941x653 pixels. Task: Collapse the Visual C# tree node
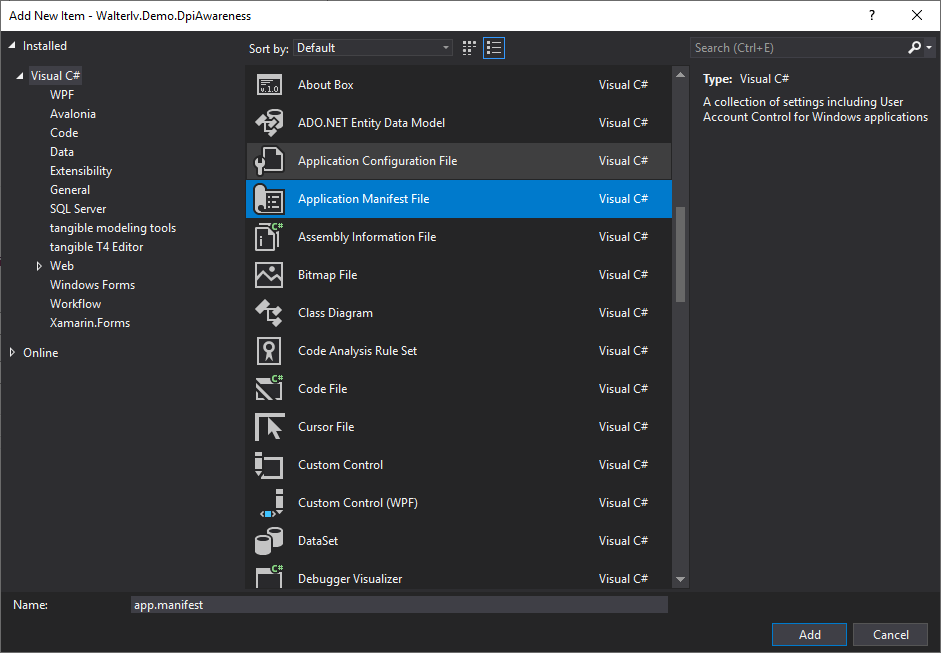tap(20, 76)
